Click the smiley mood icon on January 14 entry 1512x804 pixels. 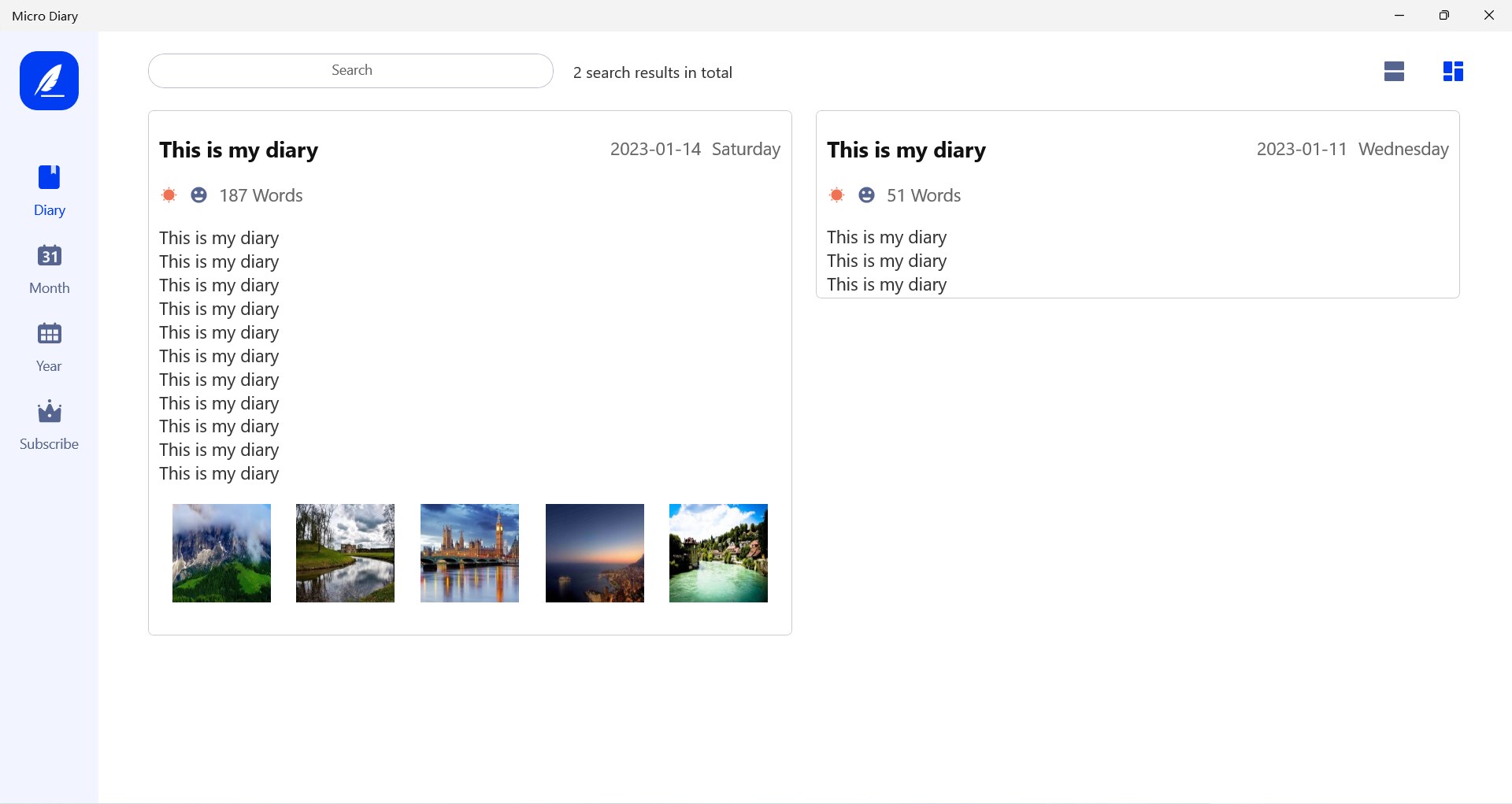(198, 195)
